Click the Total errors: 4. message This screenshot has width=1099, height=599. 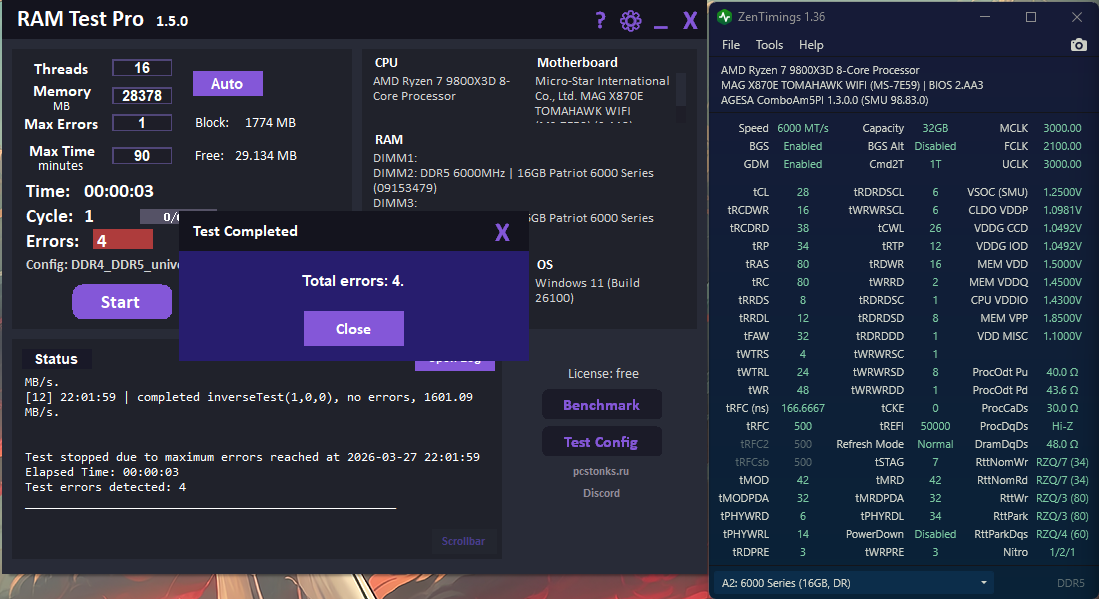(x=353, y=281)
